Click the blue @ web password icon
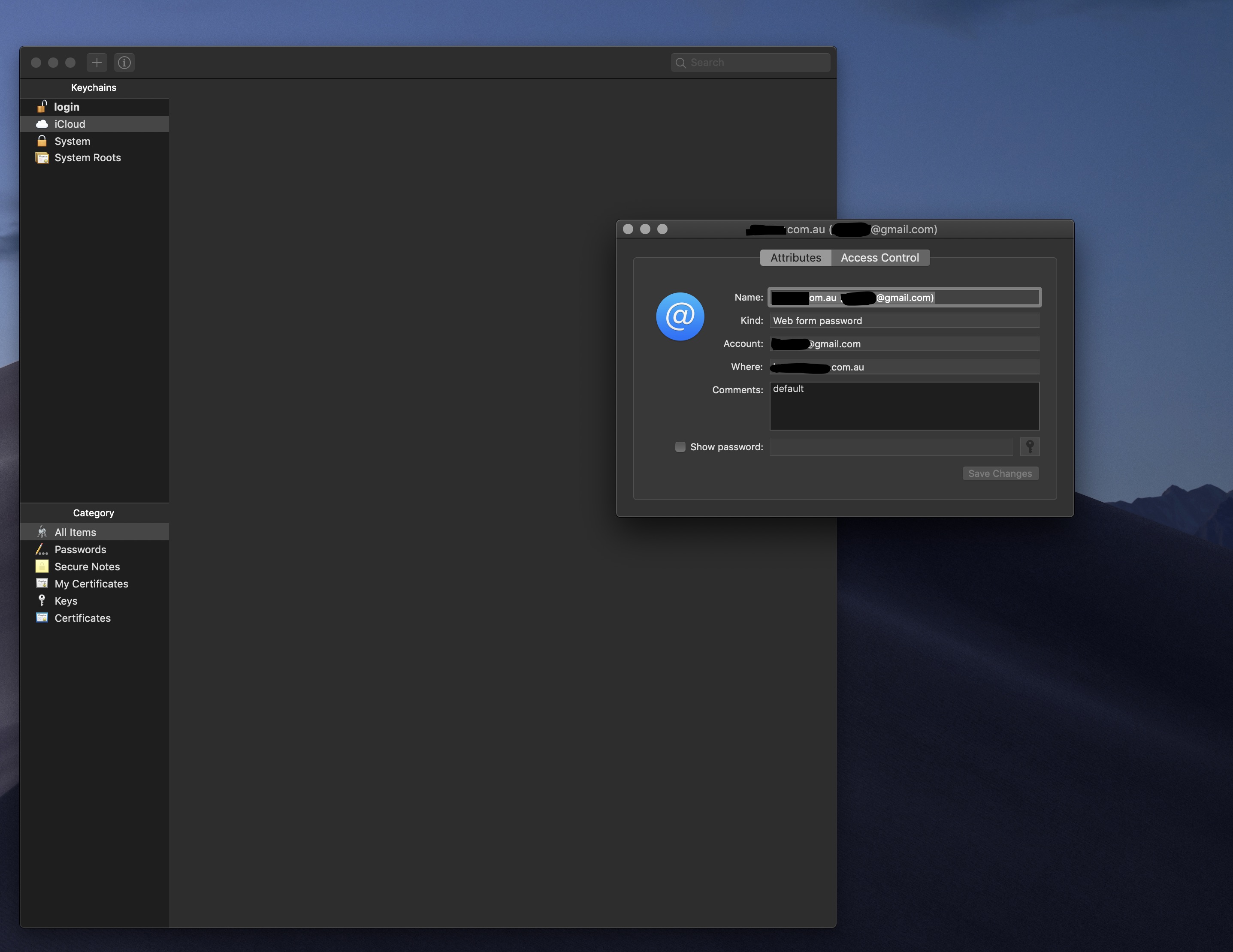The height and width of the screenshot is (952, 1233). coord(680,316)
